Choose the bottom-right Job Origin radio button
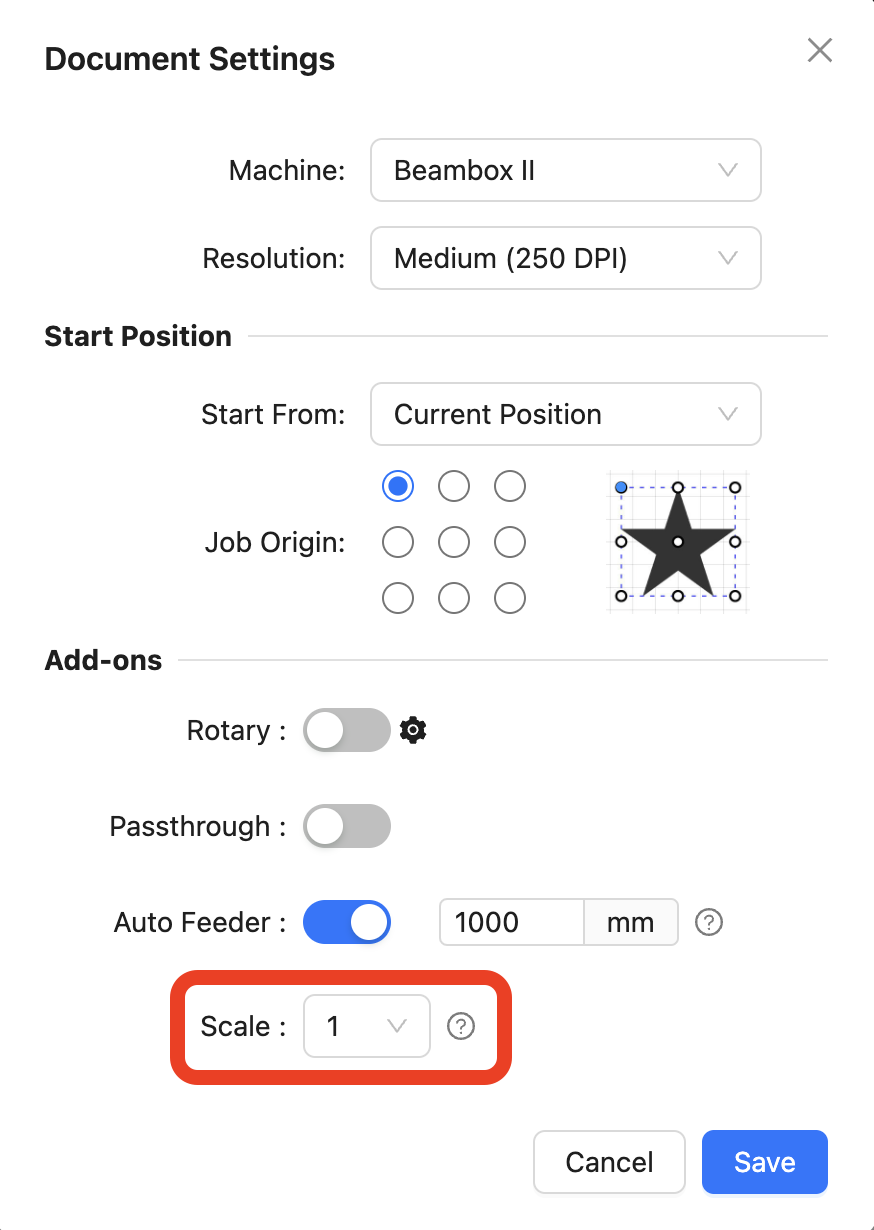 click(x=510, y=598)
